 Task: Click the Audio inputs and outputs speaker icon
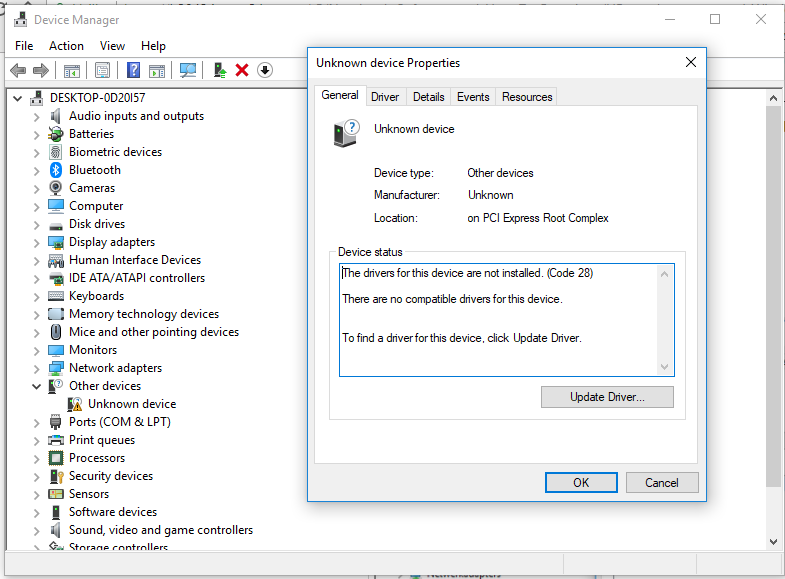pos(56,116)
